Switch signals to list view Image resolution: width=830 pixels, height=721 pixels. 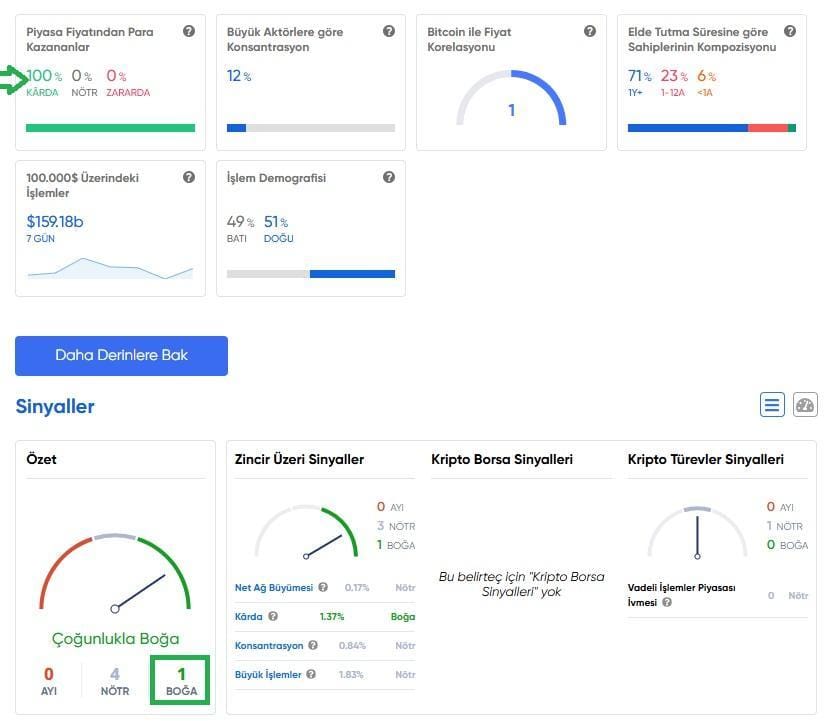pyautogui.click(x=772, y=405)
